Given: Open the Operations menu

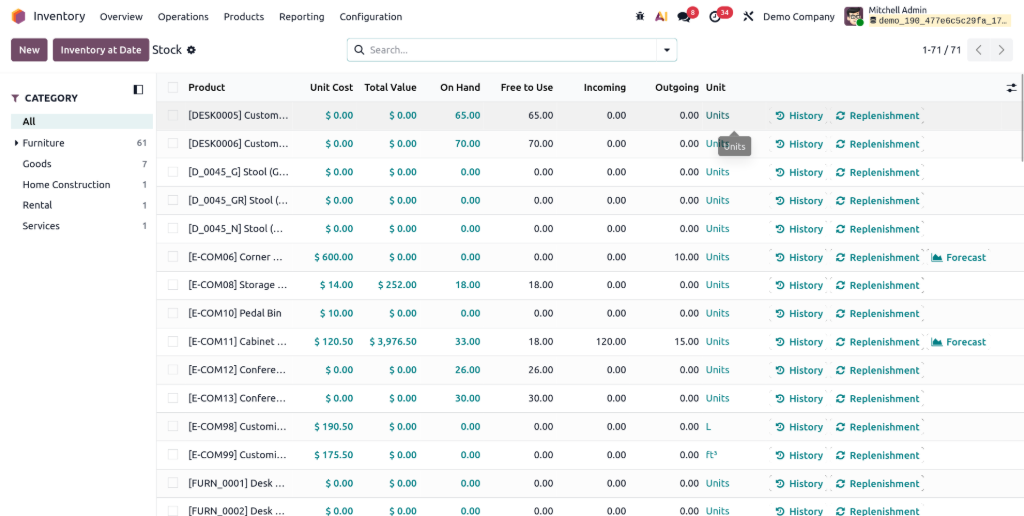Looking at the screenshot, I should point(183,17).
